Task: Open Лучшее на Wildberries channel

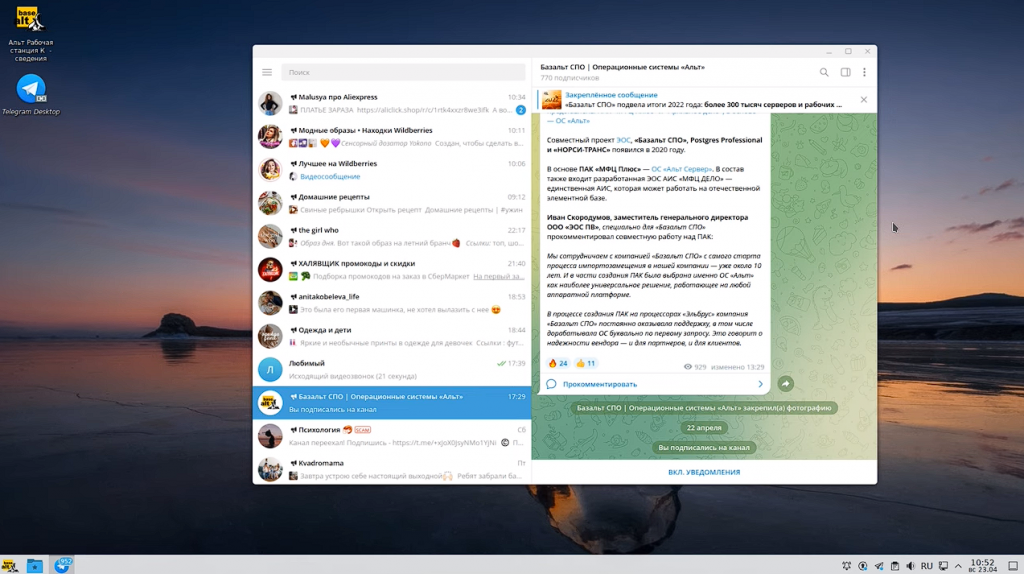Action: tap(392, 170)
